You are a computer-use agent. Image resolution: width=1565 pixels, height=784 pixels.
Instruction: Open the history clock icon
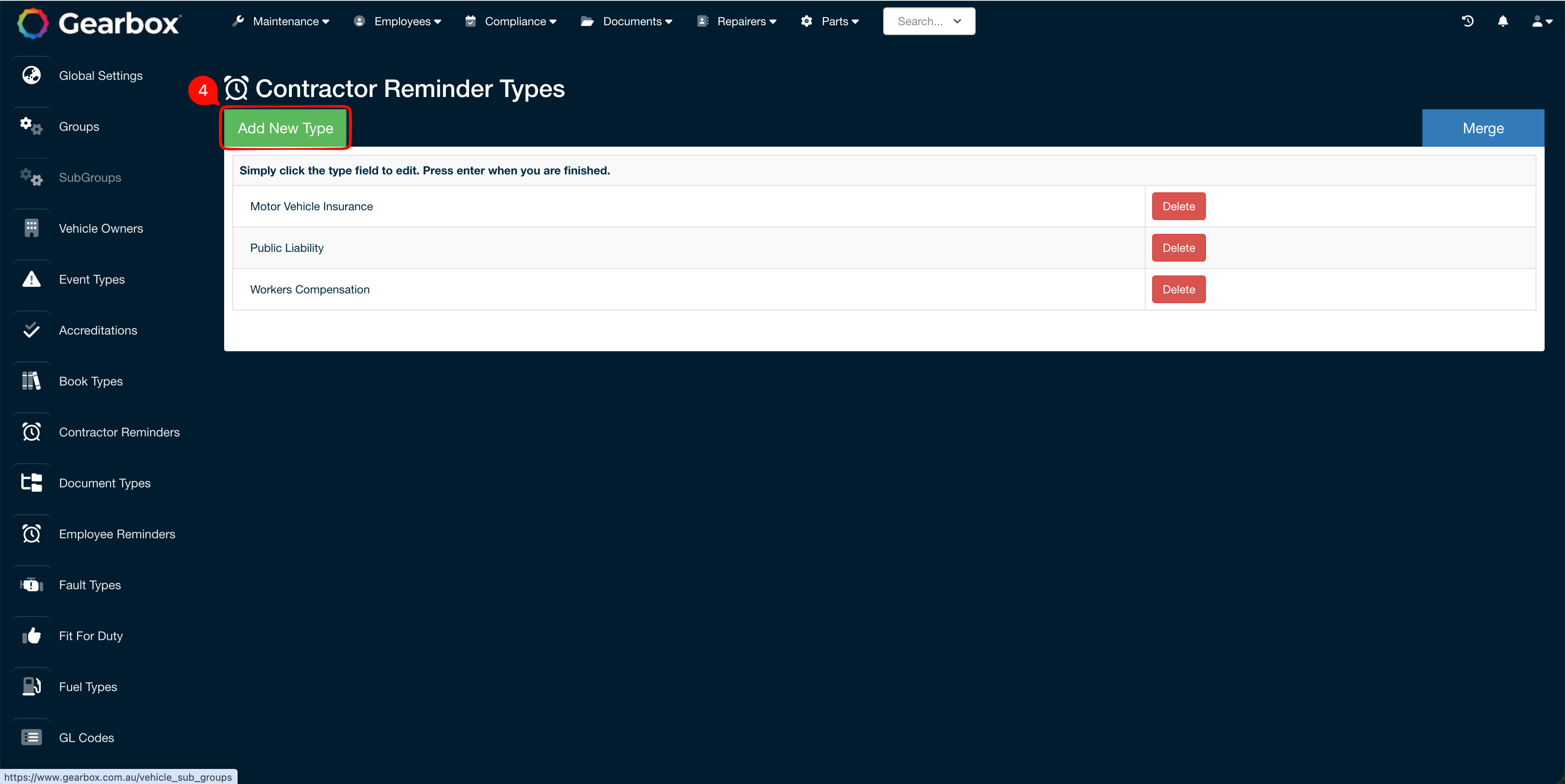point(1468,21)
